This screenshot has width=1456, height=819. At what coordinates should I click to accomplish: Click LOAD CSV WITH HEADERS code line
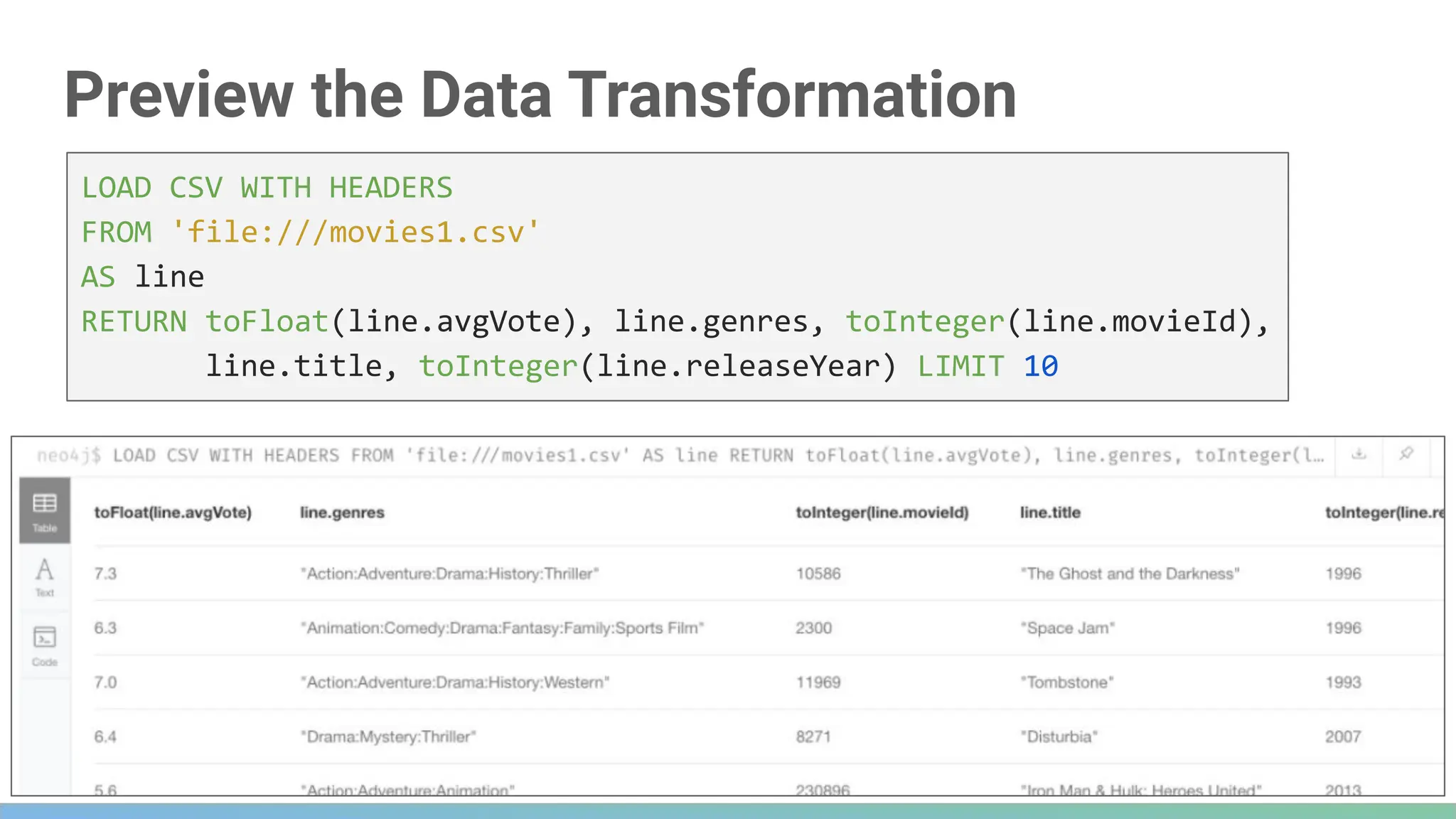coord(267,188)
